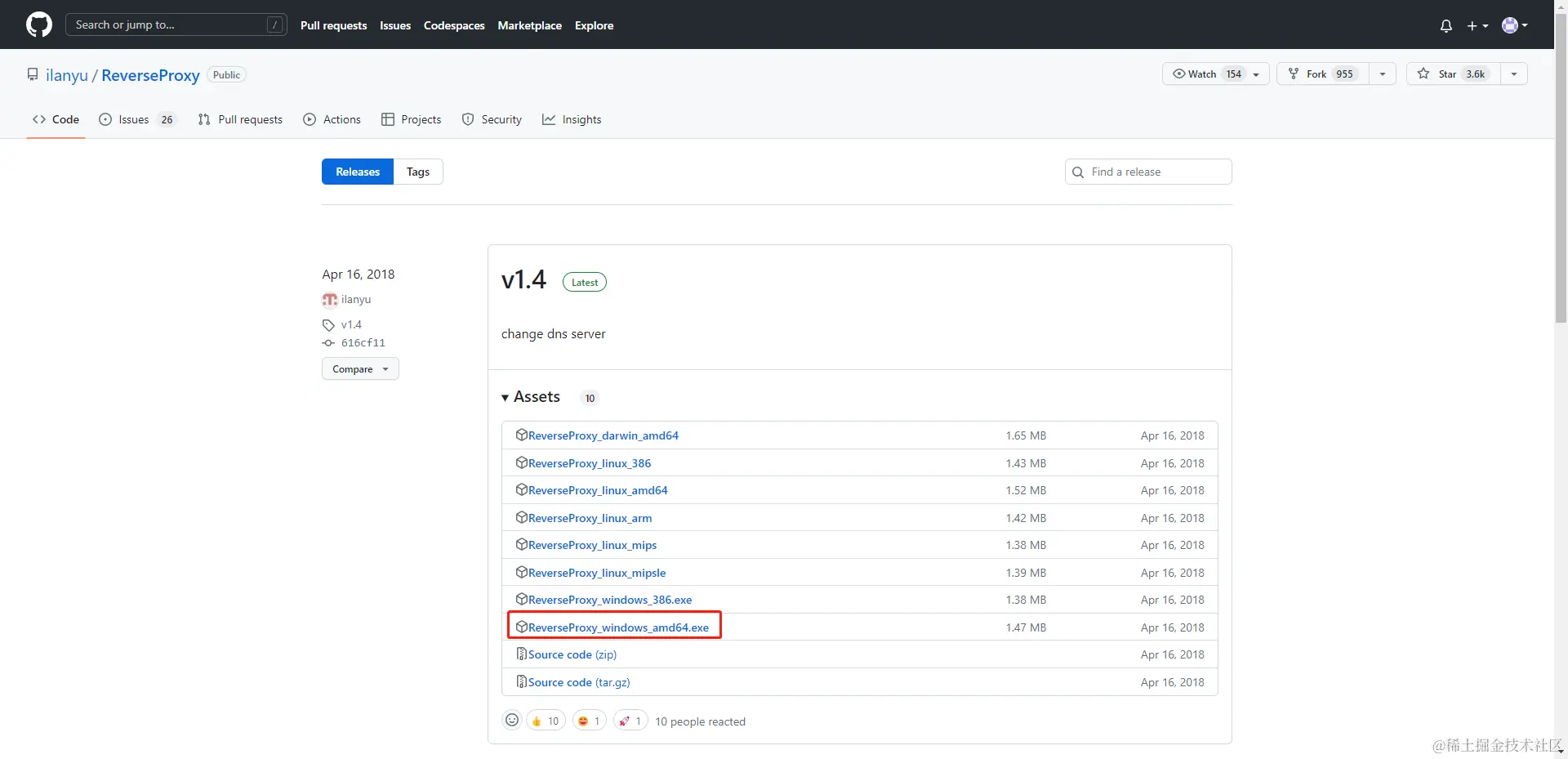Expand the Star lists dropdown arrow
This screenshot has height=759, width=1568.
coord(1514,74)
